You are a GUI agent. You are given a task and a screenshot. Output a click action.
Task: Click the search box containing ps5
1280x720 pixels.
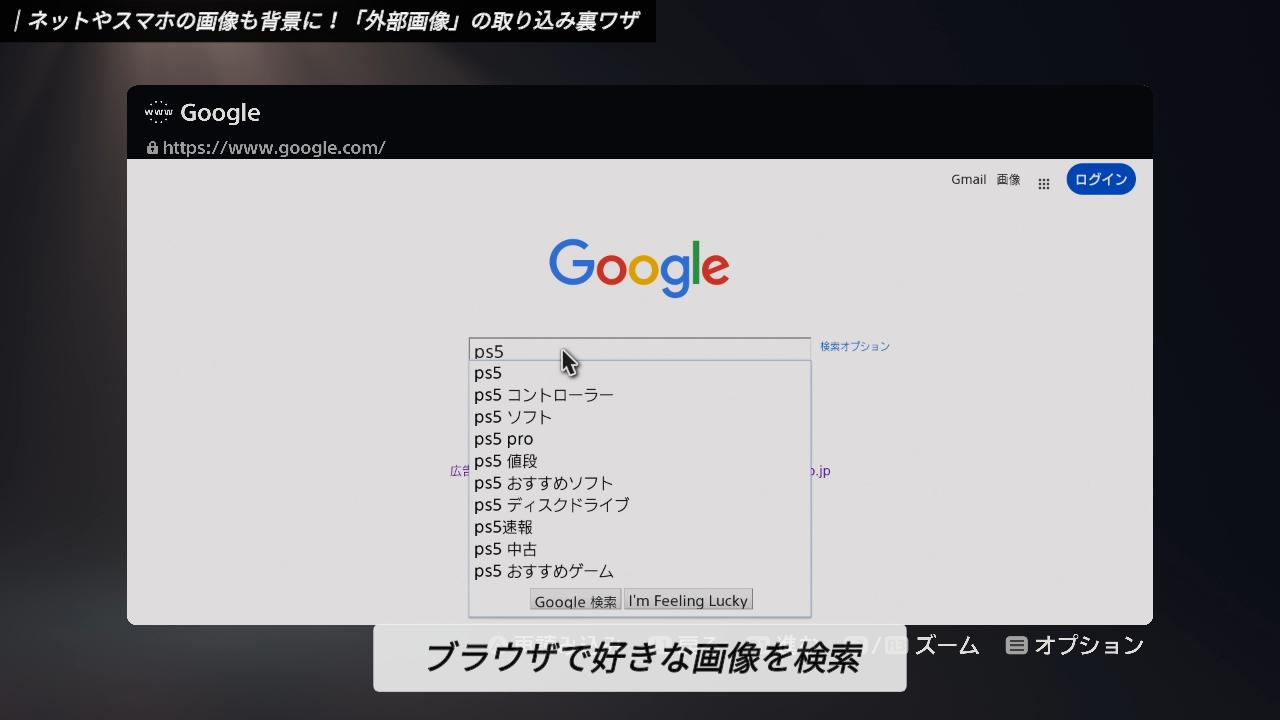click(x=639, y=350)
